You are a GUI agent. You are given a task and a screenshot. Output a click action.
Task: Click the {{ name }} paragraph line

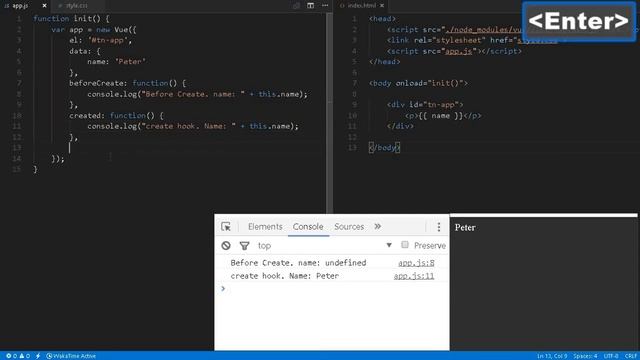443,116
